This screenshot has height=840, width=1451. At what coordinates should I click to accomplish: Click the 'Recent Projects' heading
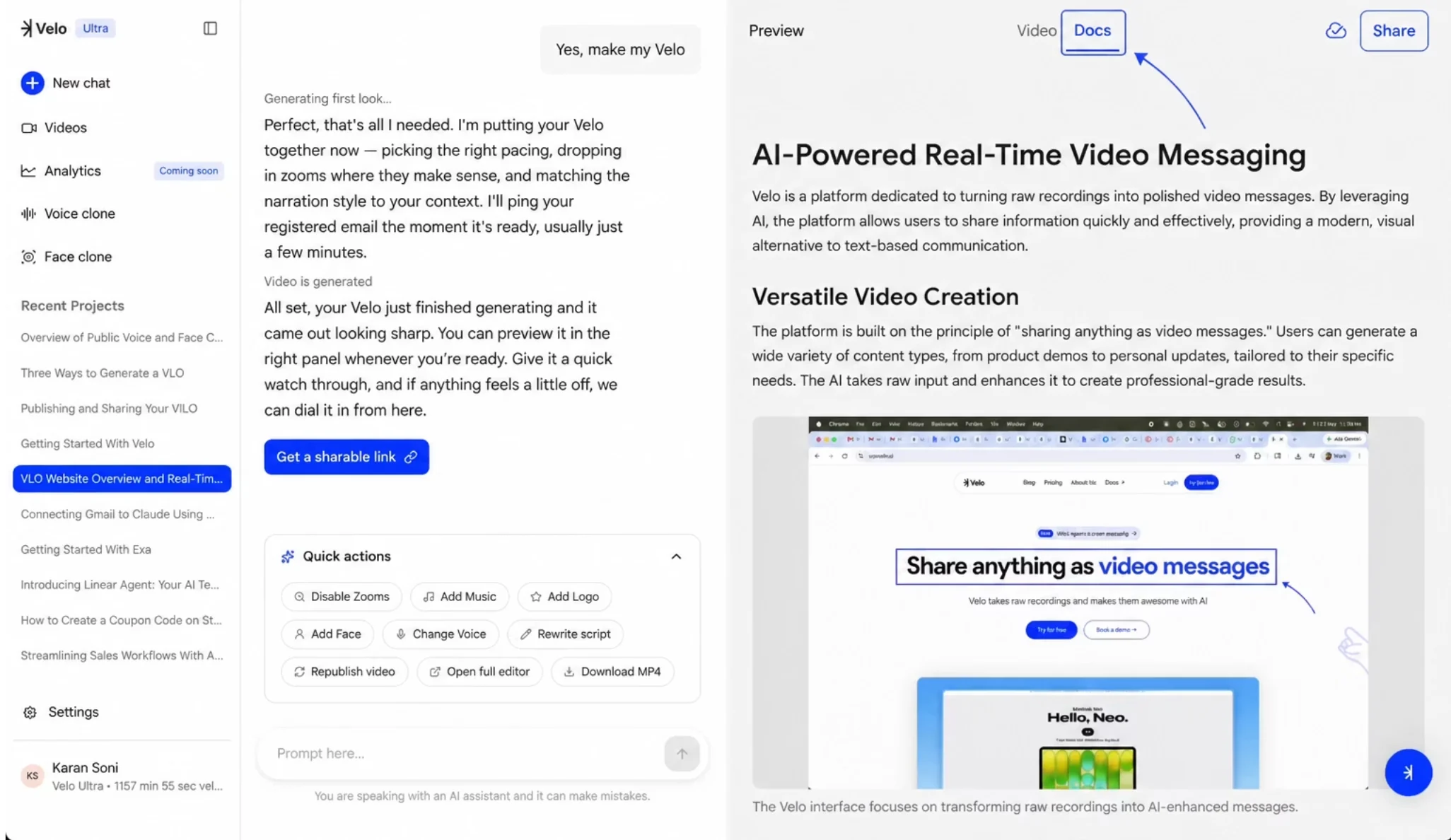(72, 306)
